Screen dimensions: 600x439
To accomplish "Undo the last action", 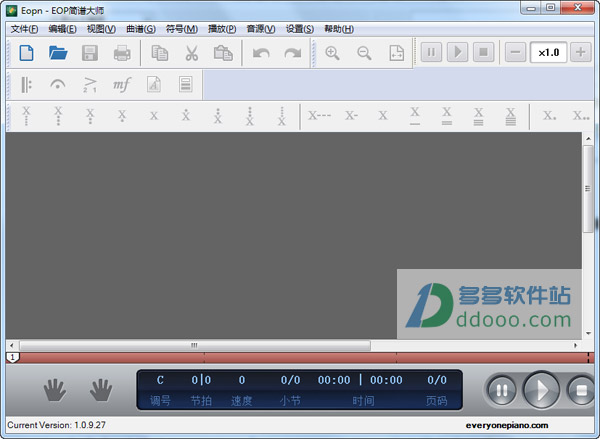I will pyautogui.click(x=261, y=53).
